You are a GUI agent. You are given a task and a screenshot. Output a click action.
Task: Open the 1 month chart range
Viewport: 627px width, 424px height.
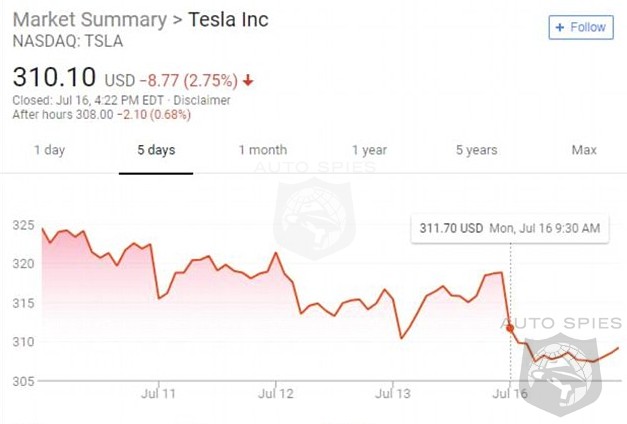pos(262,150)
